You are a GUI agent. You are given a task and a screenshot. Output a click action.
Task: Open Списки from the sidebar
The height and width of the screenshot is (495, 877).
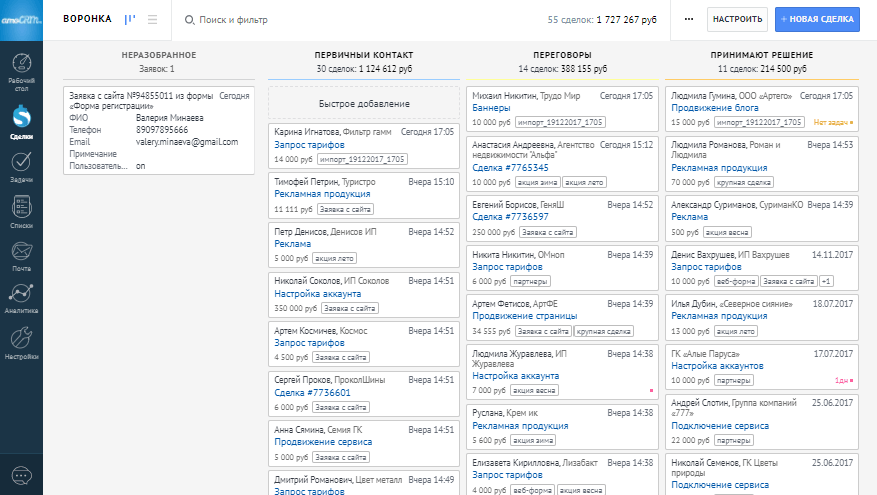(x=21, y=212)
